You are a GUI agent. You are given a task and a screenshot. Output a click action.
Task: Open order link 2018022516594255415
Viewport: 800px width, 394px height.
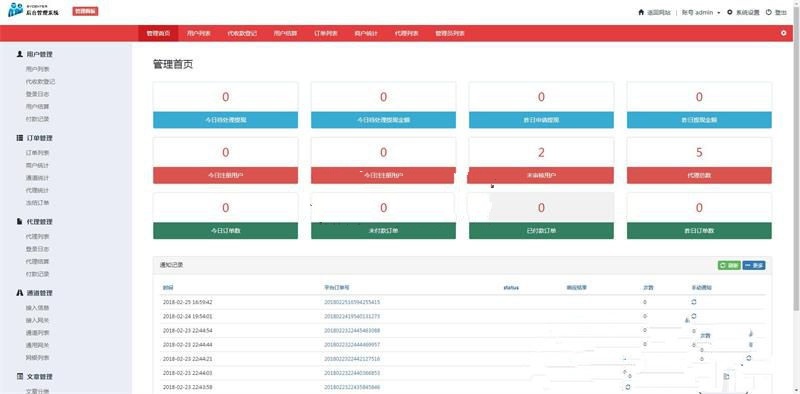(x=352, y=302)
